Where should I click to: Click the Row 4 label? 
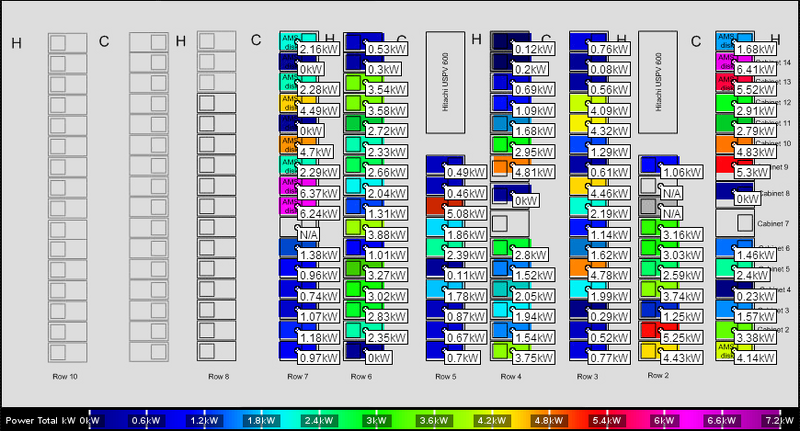point(511,376)
